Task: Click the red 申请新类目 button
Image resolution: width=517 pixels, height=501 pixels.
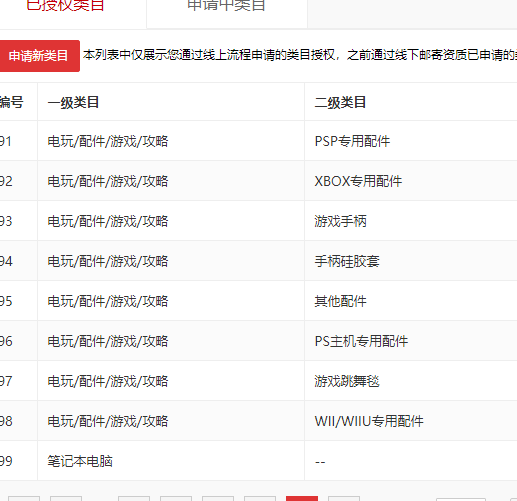Action: point(39,56)
